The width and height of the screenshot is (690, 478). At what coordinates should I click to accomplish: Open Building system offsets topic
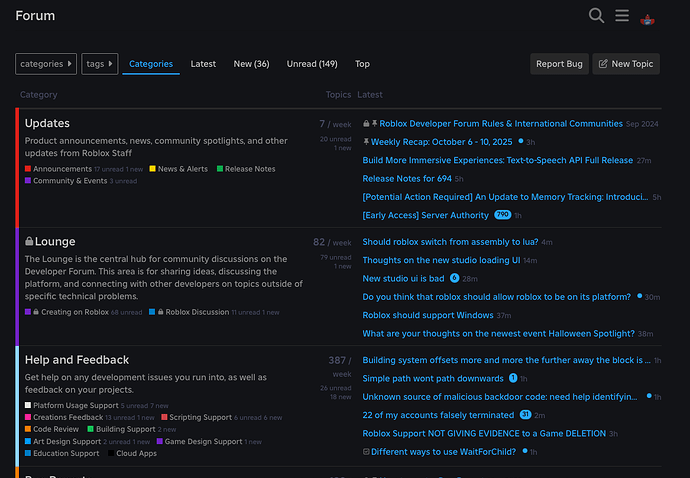point(506,360)
